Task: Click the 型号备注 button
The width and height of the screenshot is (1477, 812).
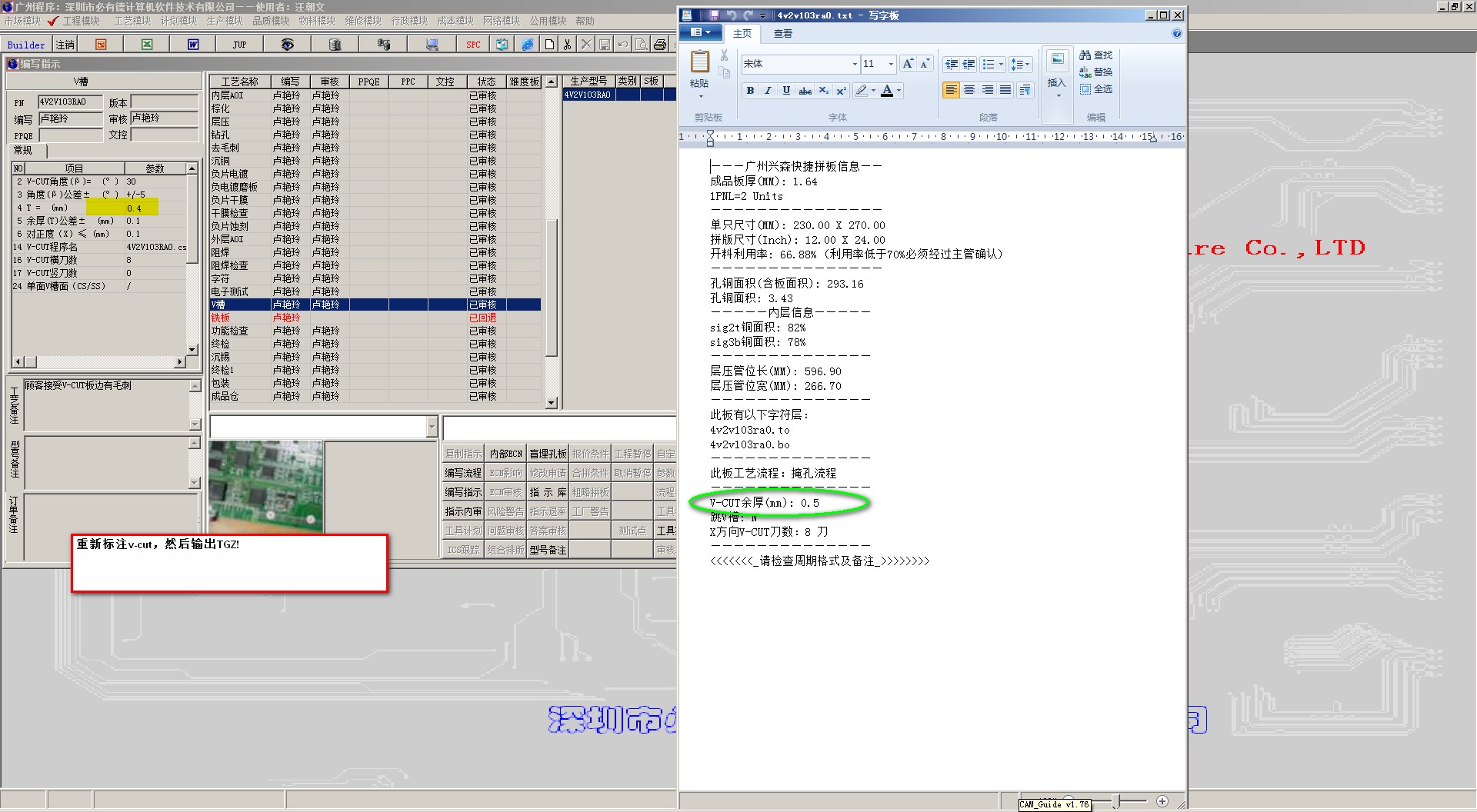Action: (548, 550)
